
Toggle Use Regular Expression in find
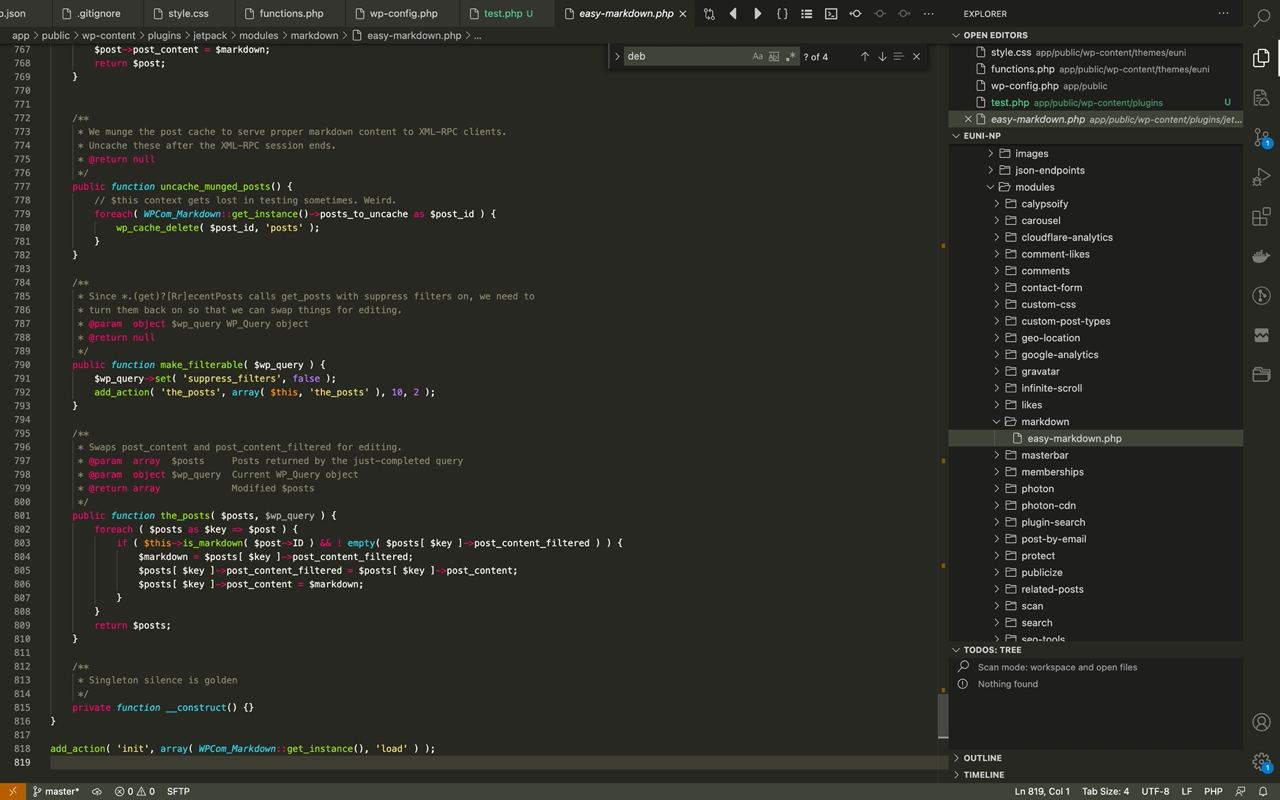pos(790,57)
